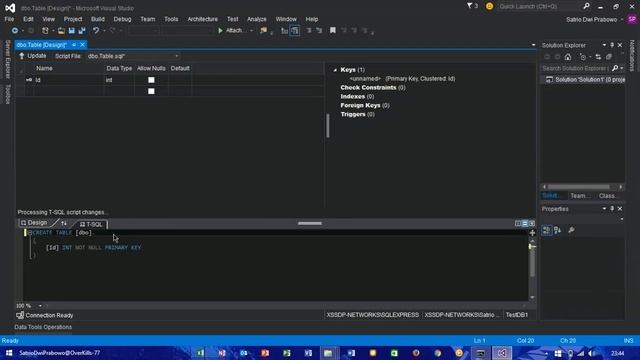Click the Solution Explorer horizontal scrollbar
Viewport: 640px width, 360px height.
tap(579, 187)
